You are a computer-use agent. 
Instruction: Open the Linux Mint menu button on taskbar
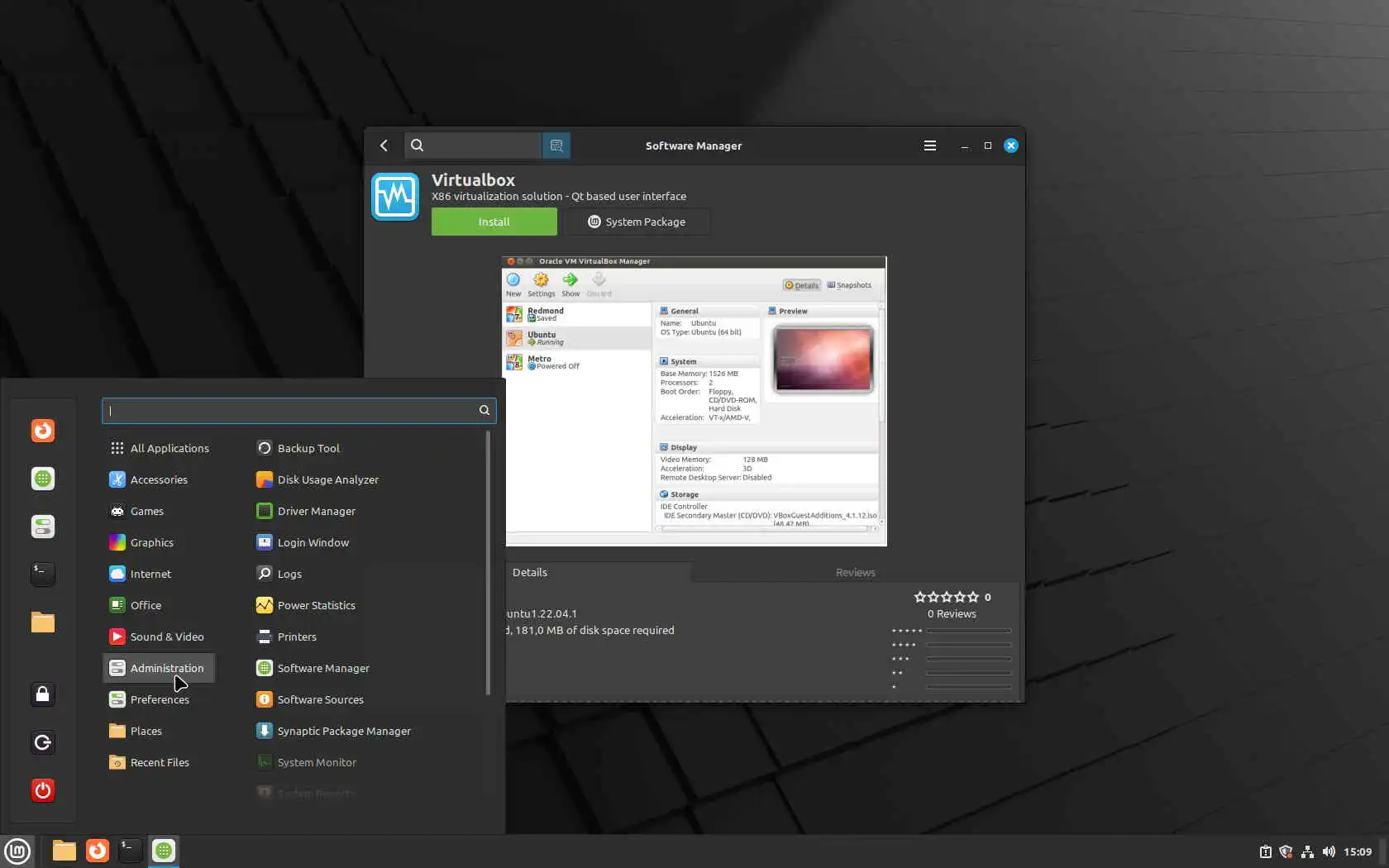point(17,851)
